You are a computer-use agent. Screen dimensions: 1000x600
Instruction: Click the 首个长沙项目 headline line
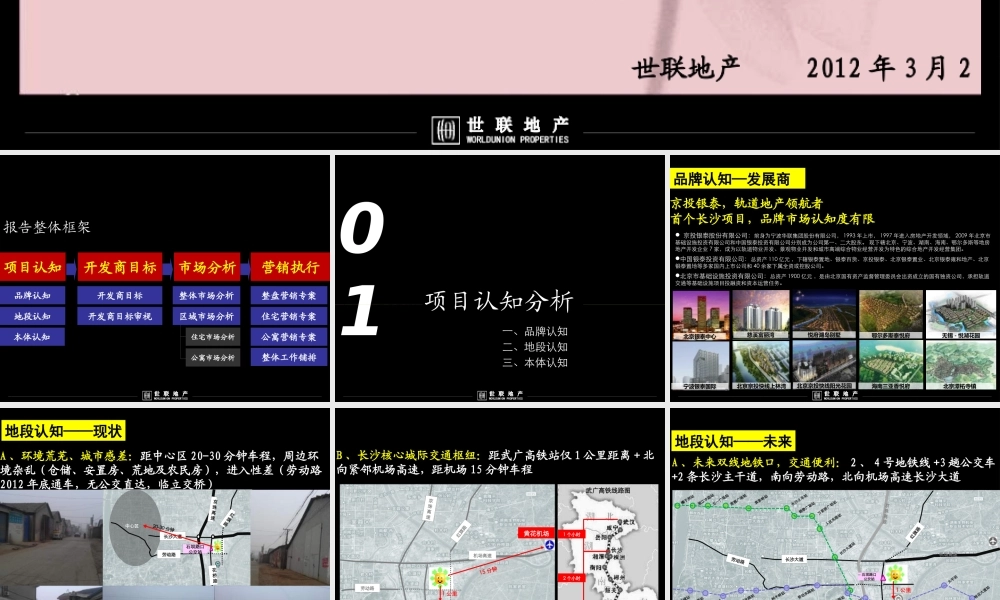[x=772, y=219]
